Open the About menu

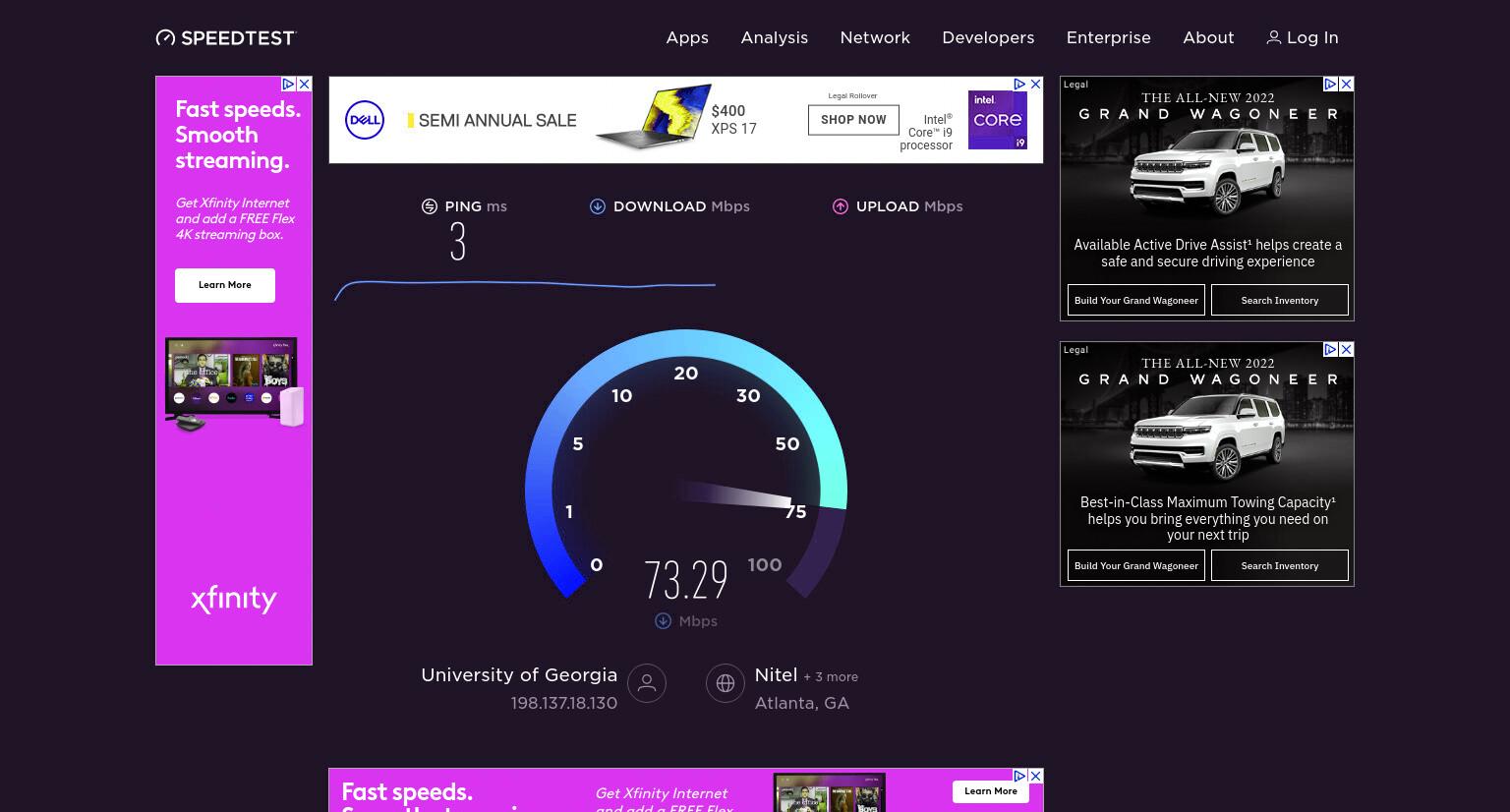pos(1208,37)
